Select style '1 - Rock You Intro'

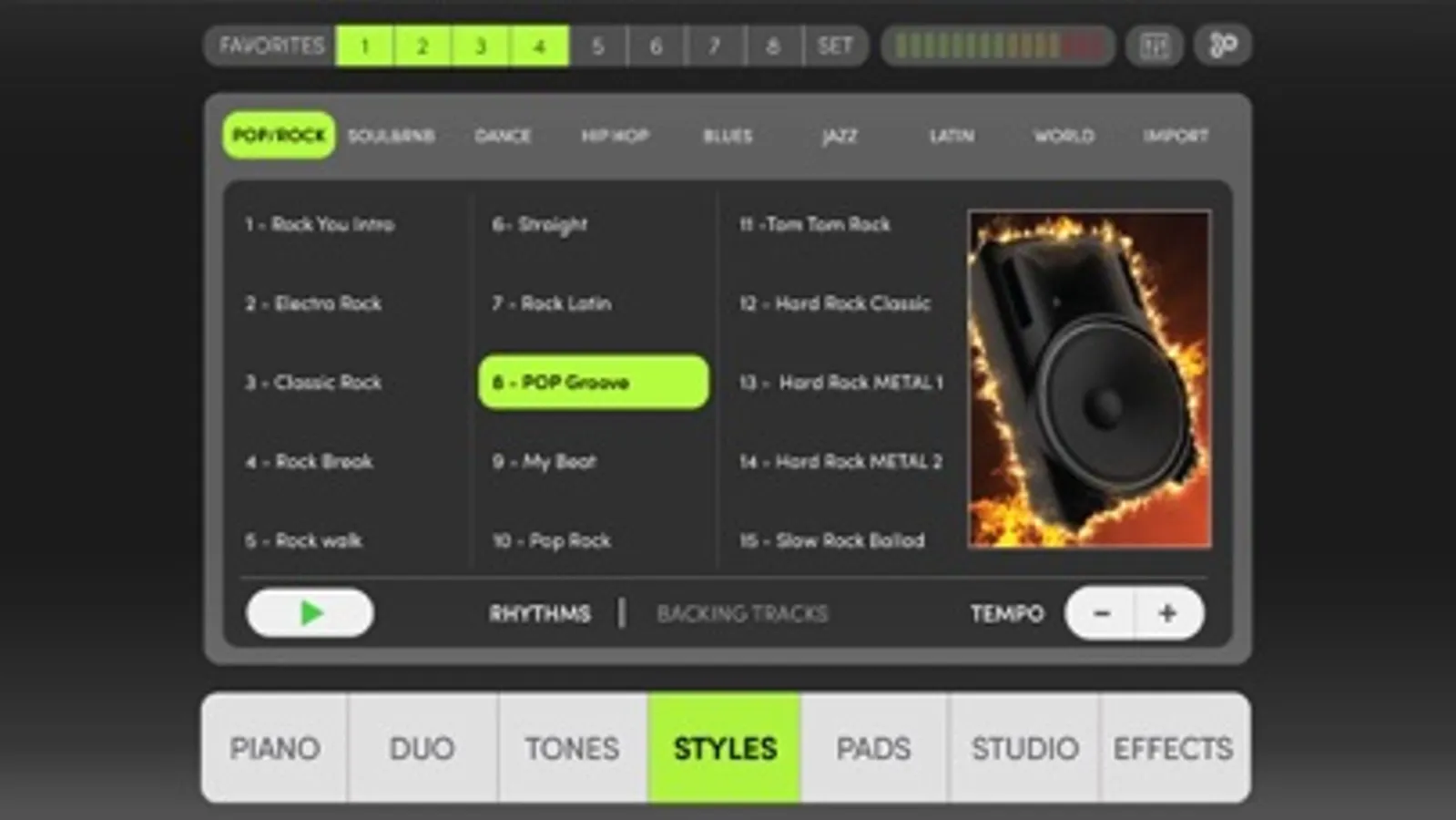point(320,224)
